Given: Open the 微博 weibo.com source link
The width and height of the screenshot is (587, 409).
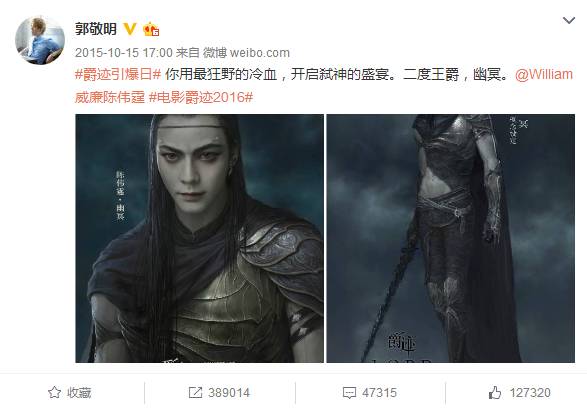Looking at the screenshot, I should pyautogui.click(x=246, y=53).
